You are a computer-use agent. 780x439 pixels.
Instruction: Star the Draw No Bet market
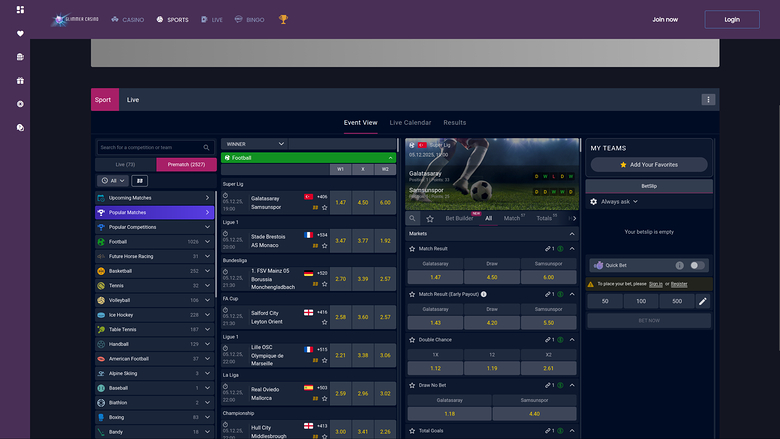412,385
